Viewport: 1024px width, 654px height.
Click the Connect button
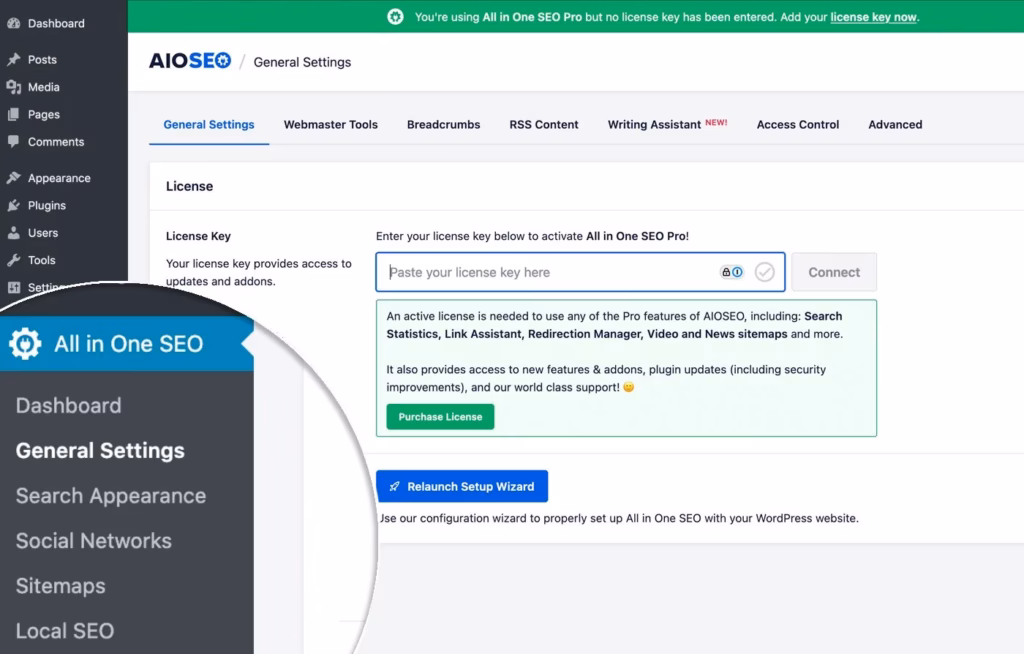pyautogui.click(x=834, y=272)
